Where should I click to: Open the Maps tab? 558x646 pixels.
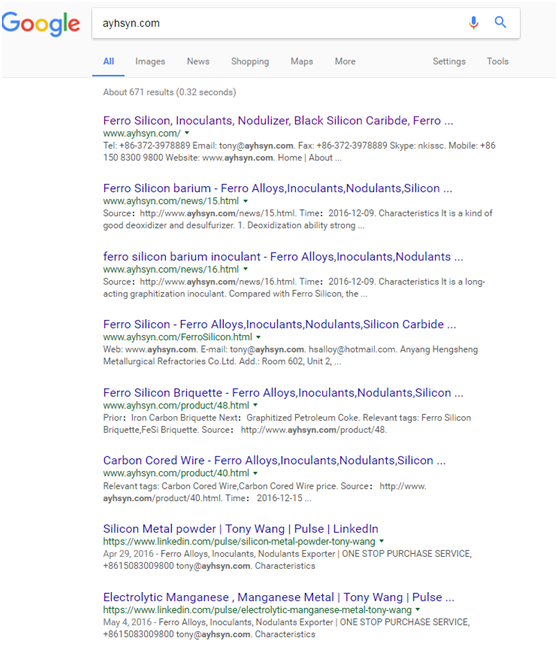click(x=302, y=61)
